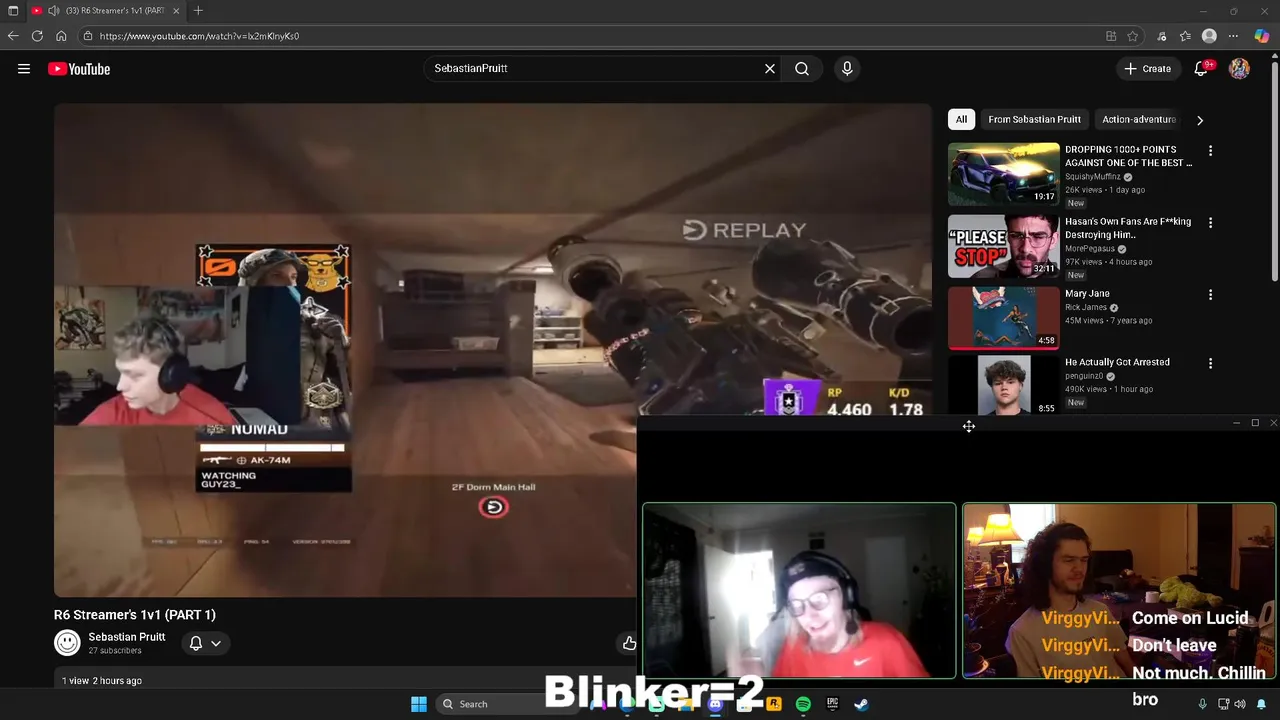Image resolution: width=1280 pixels, height=720 pixels.
Task: Open the YouTube guide hamburger menu
Action: (24, 69)
